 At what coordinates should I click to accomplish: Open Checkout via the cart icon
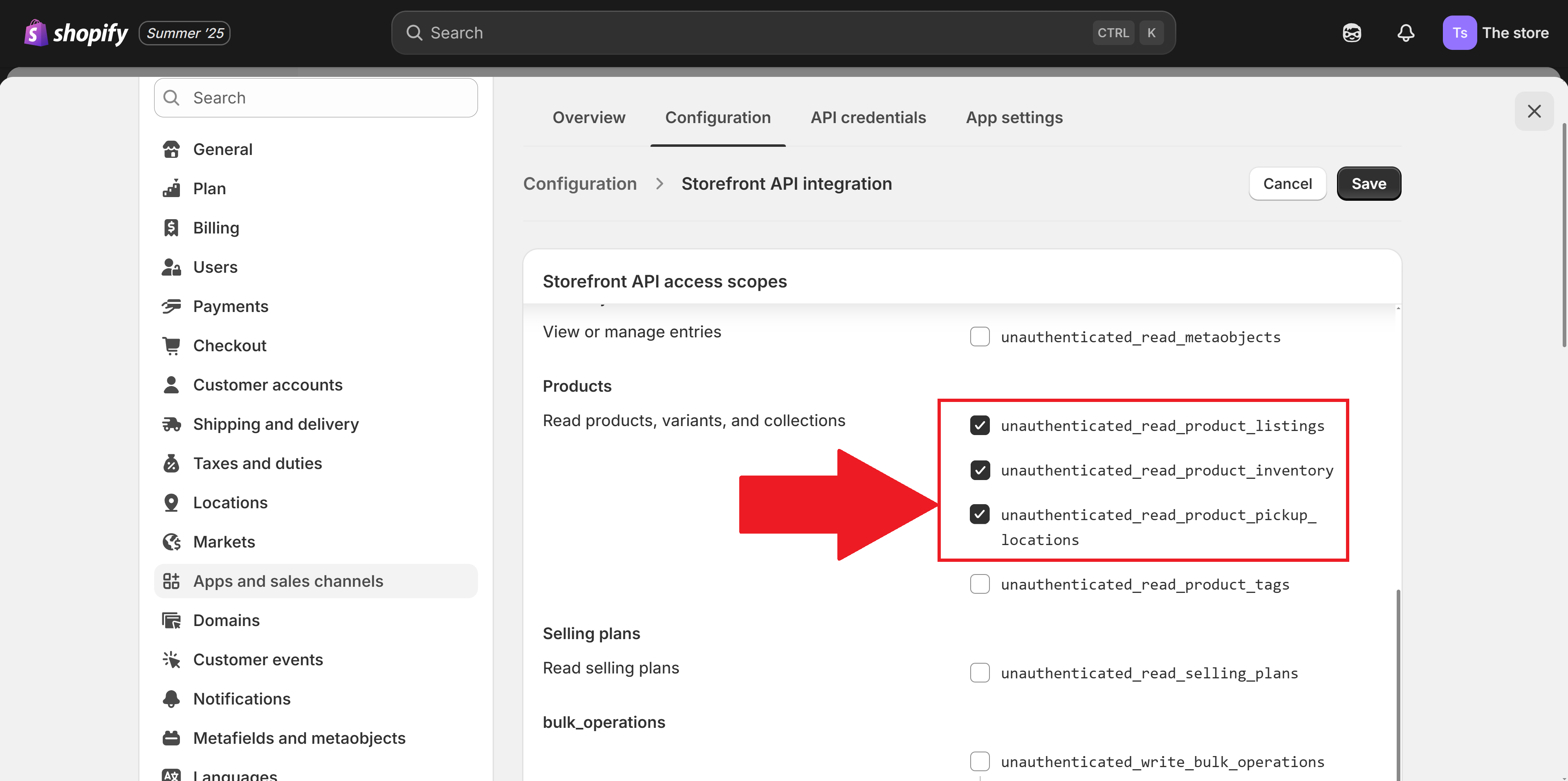point(171,345)
